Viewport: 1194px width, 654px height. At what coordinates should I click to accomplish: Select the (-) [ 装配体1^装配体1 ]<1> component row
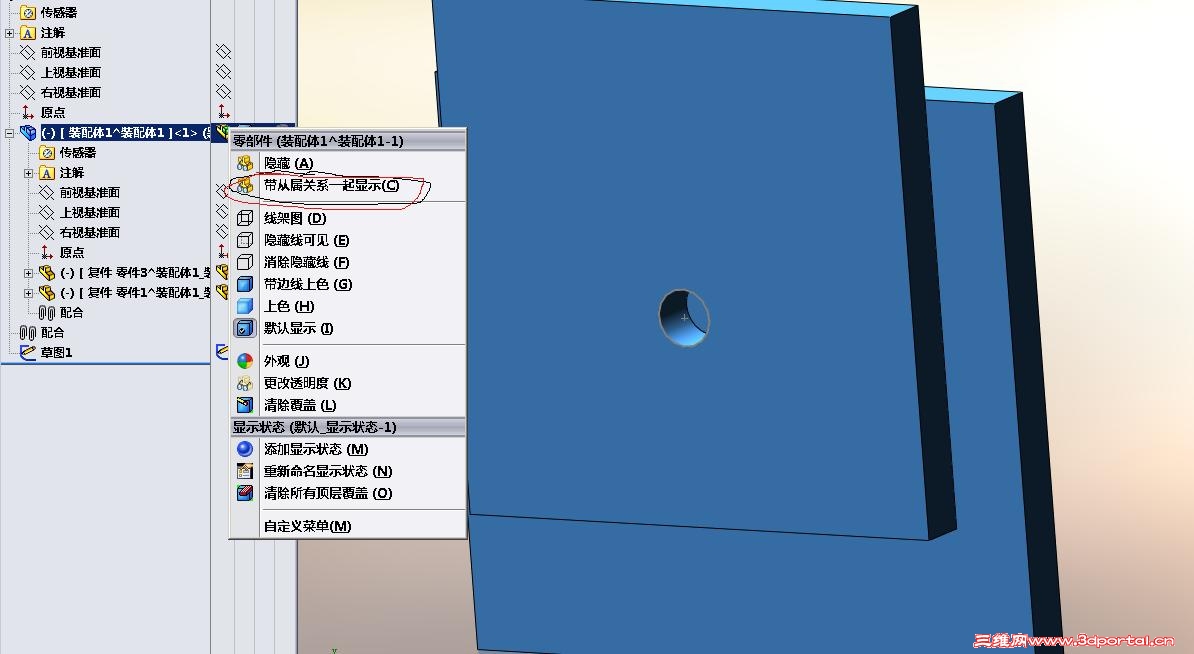click(114, 133)
